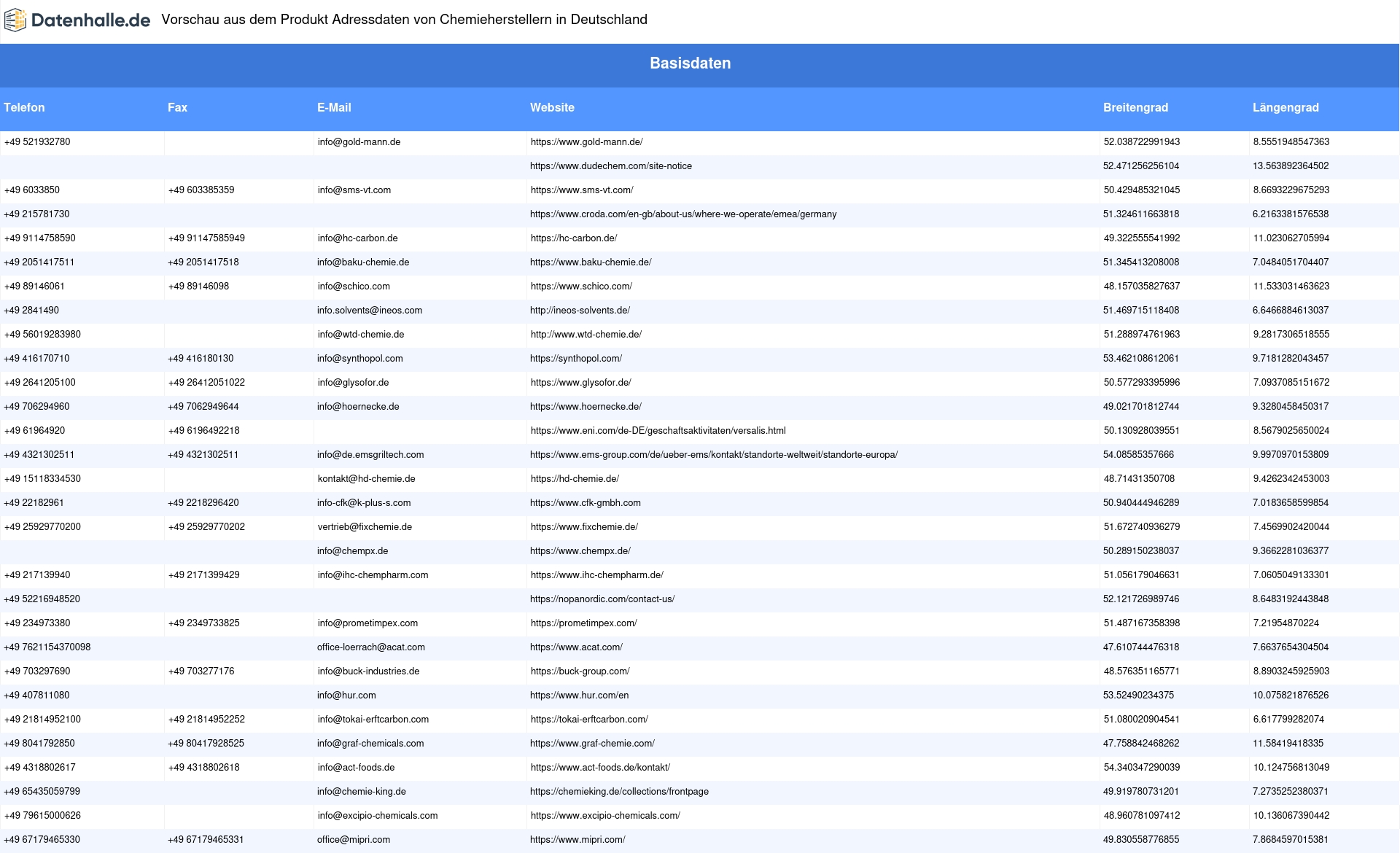Select latitude value 53.462108612061
1400x853 pixels.
click(1141, 359)
